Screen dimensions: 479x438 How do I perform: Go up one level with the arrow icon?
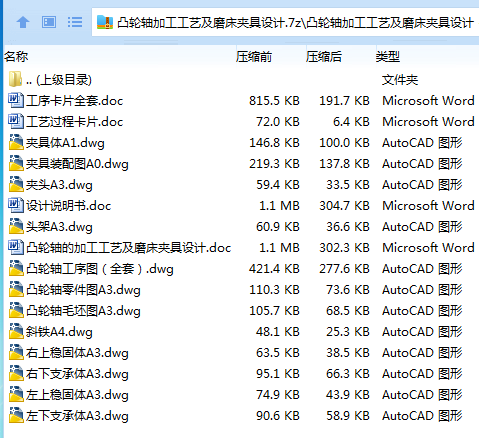(x=23, y=23)
